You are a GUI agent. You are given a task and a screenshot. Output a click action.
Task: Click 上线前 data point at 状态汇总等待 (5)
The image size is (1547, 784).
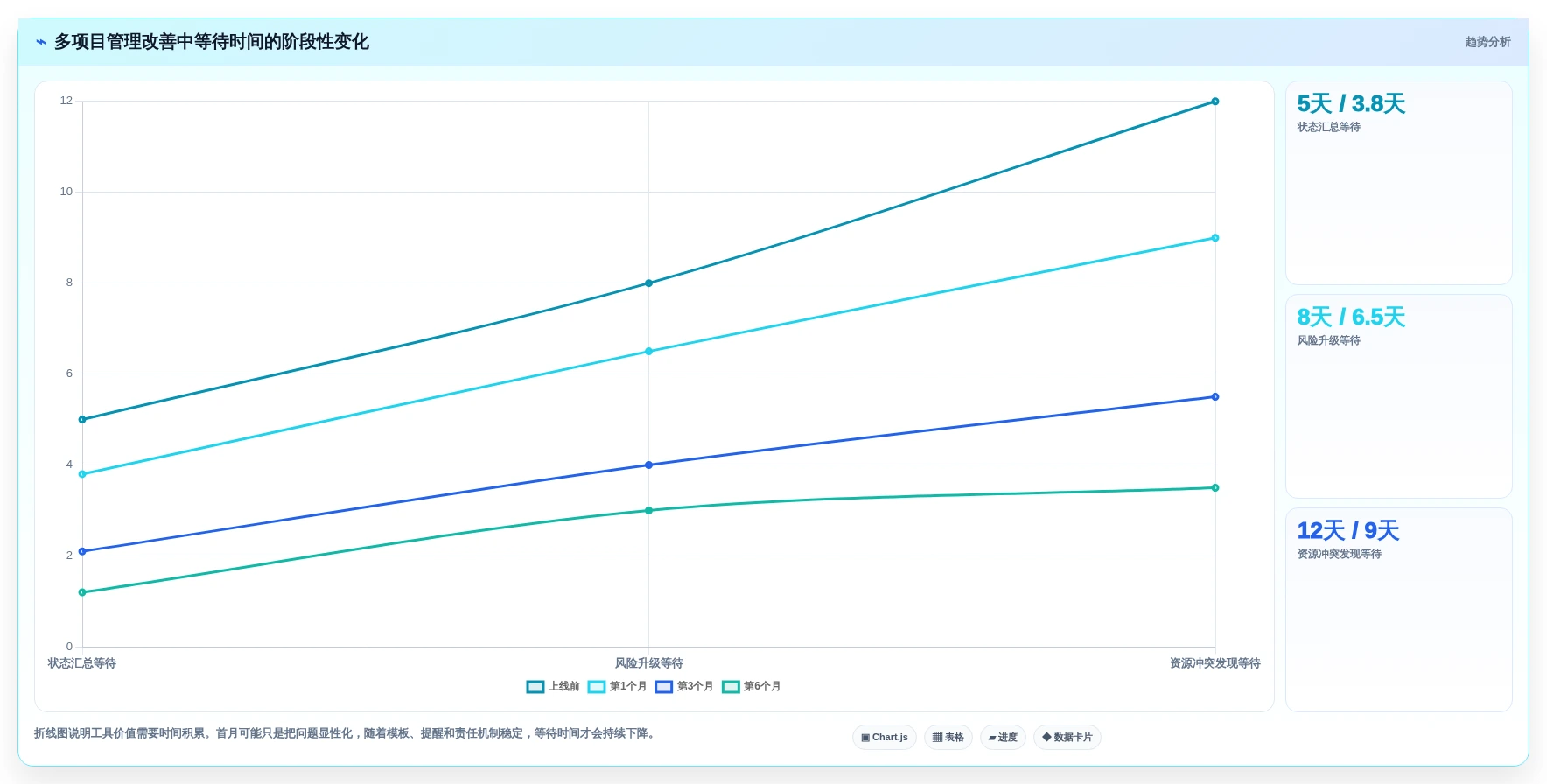click(82, 420)
